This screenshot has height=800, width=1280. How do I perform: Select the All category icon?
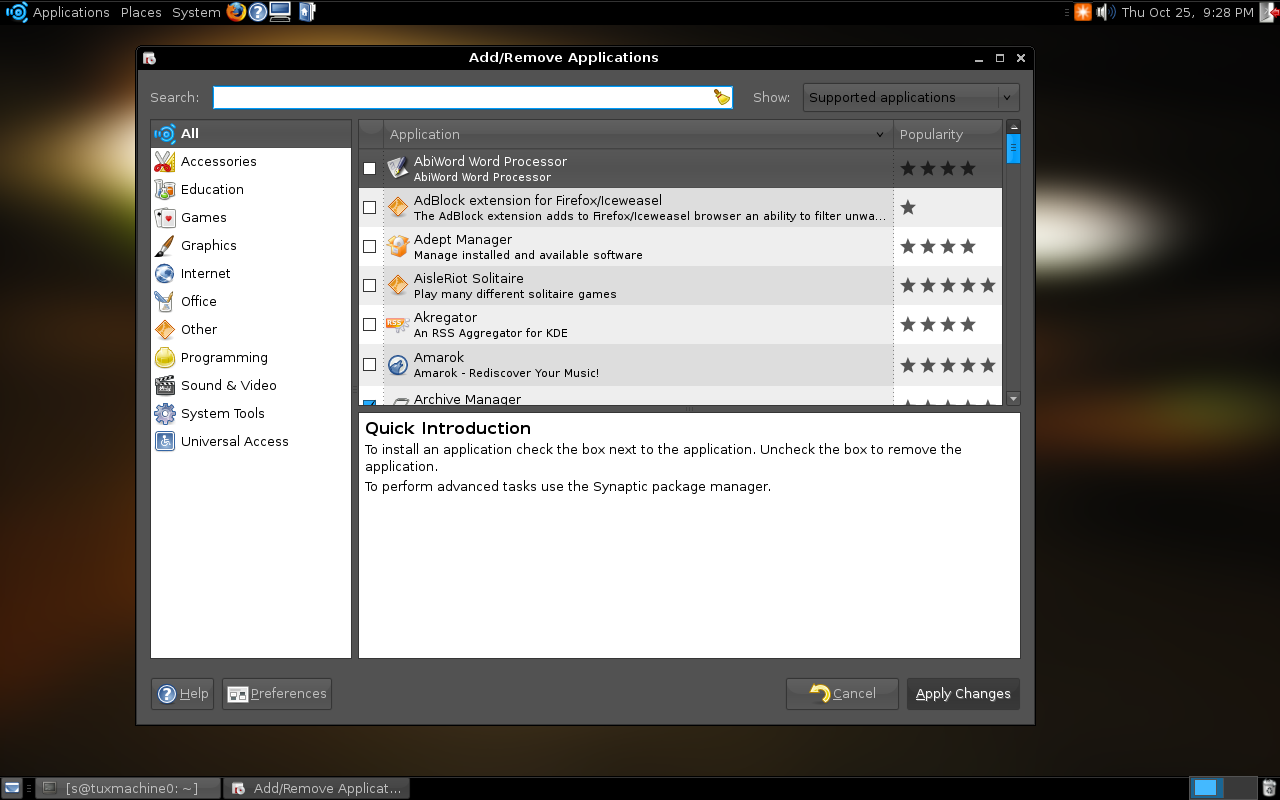pos(165,133)
